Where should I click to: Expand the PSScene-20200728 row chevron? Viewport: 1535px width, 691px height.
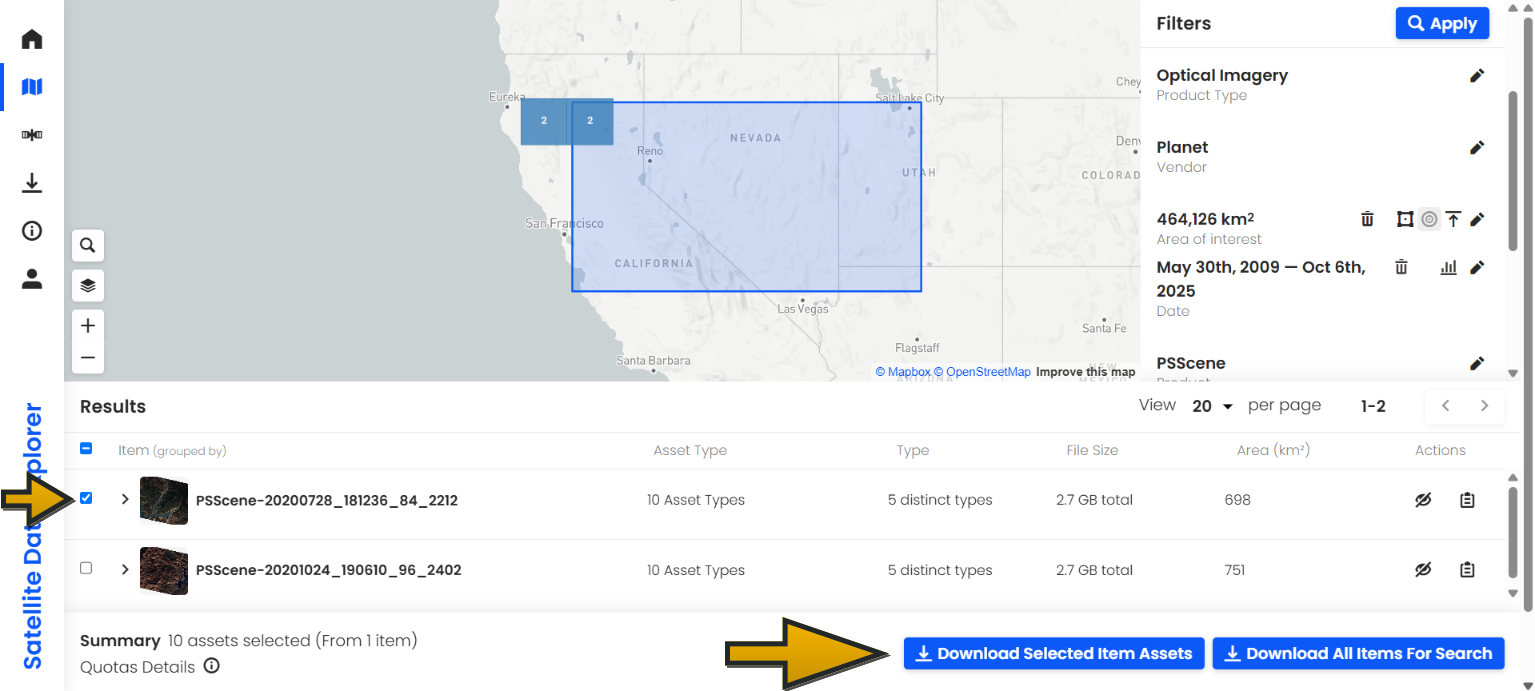pos(125,499)
